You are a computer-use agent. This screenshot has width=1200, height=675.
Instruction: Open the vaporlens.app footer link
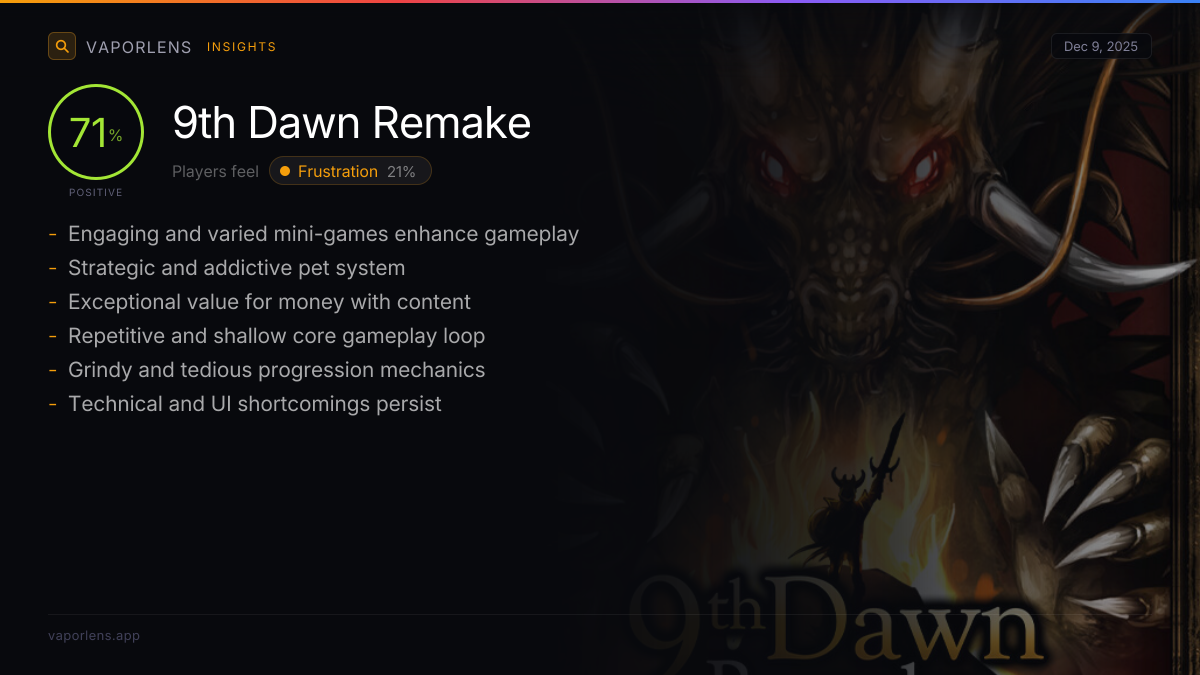[94, 635]
